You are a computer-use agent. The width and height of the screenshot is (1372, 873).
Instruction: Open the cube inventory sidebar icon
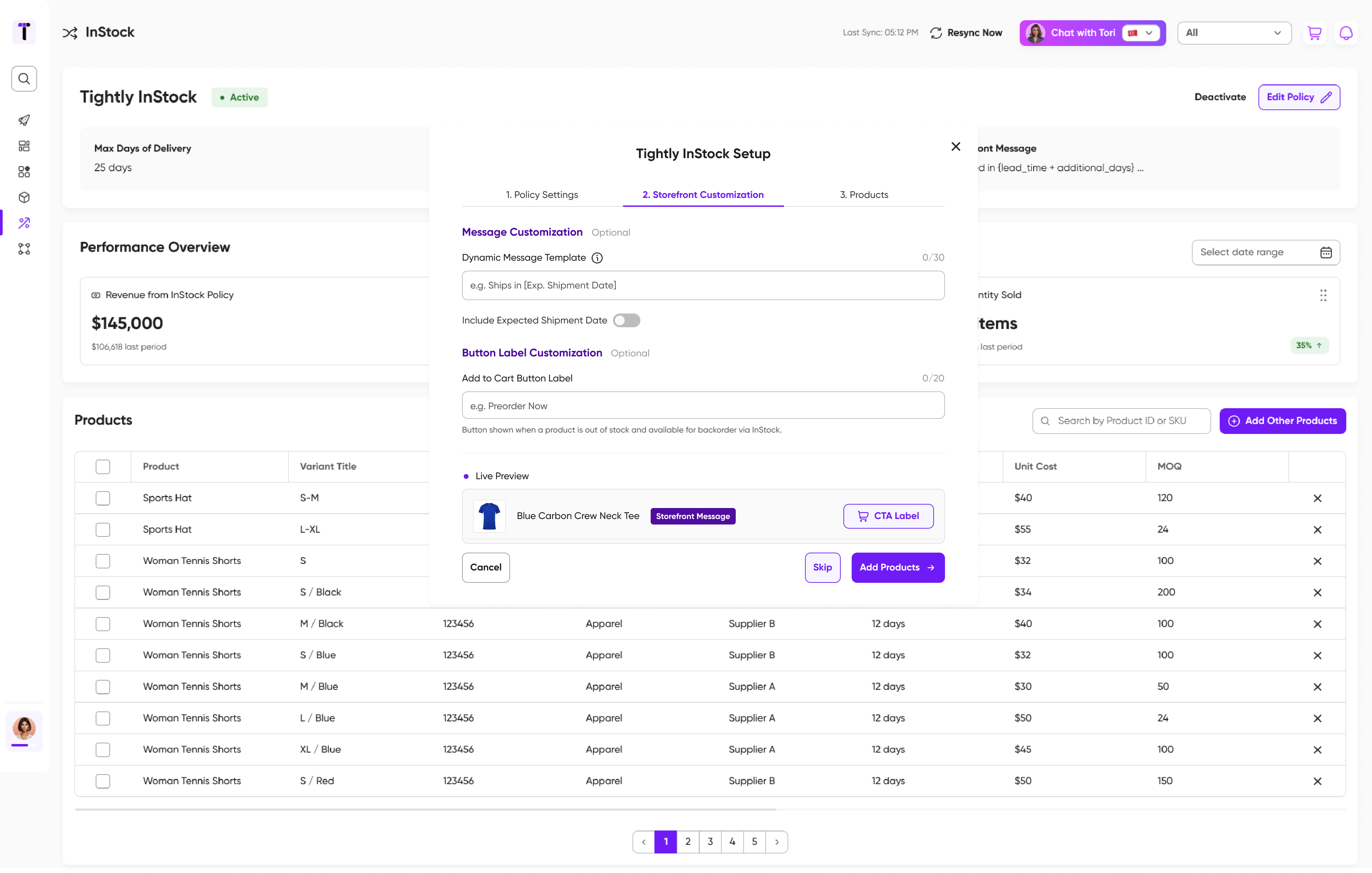point(24,197)
